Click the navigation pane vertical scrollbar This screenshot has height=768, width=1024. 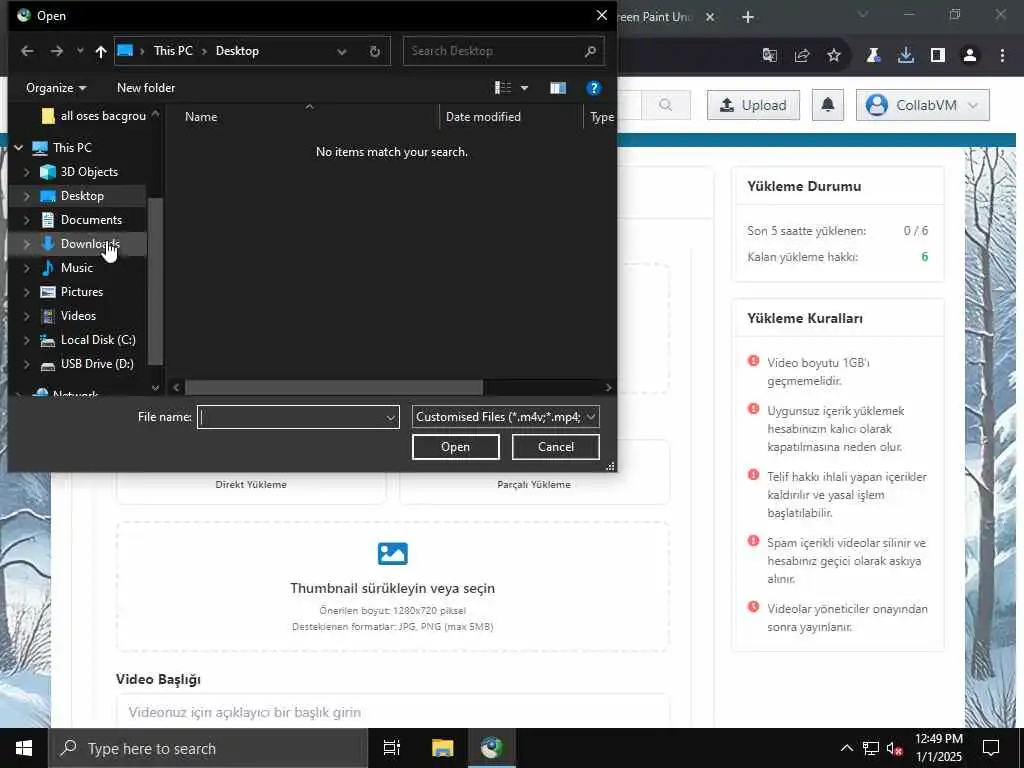coord(155,281)
